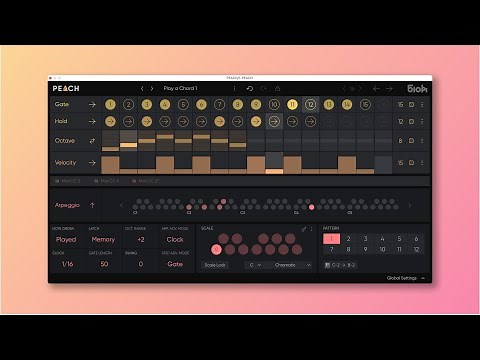Adjust the highlighted tenth Velocity step bar
480x360 pixels.
[x=274, y=163]
